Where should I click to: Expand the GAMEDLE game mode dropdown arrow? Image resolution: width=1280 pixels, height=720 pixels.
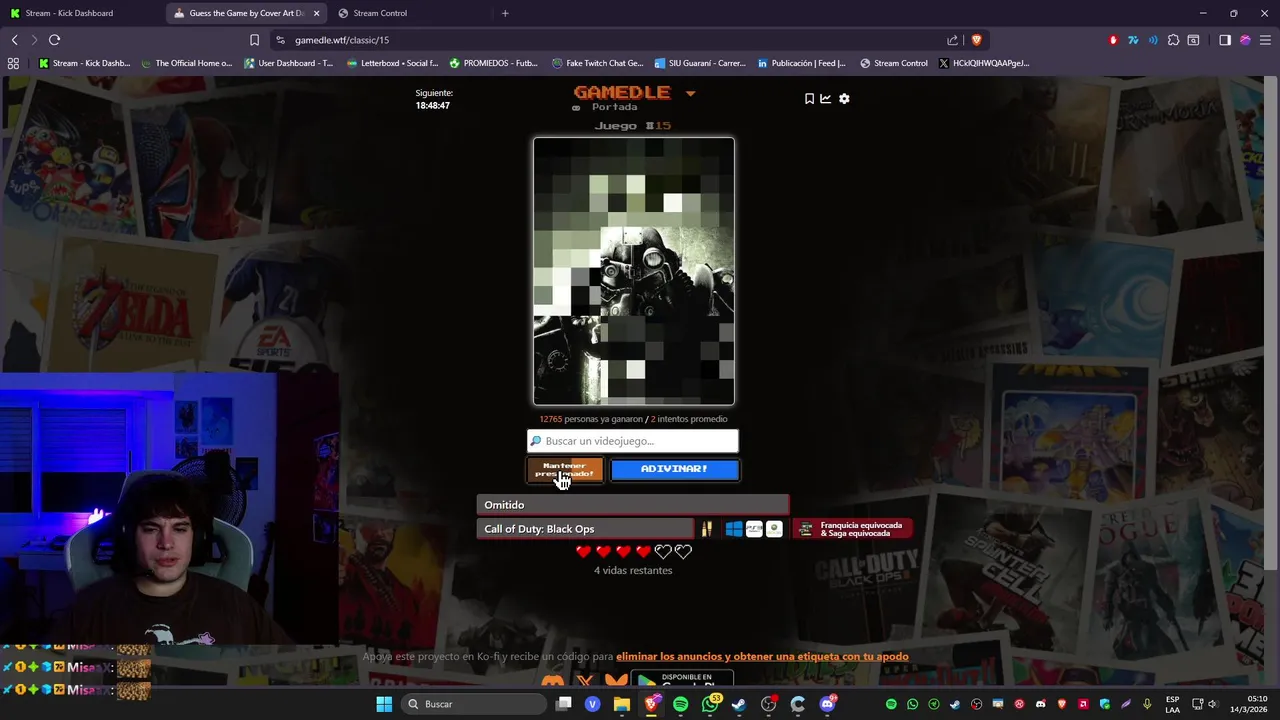[x=690, y=94]
